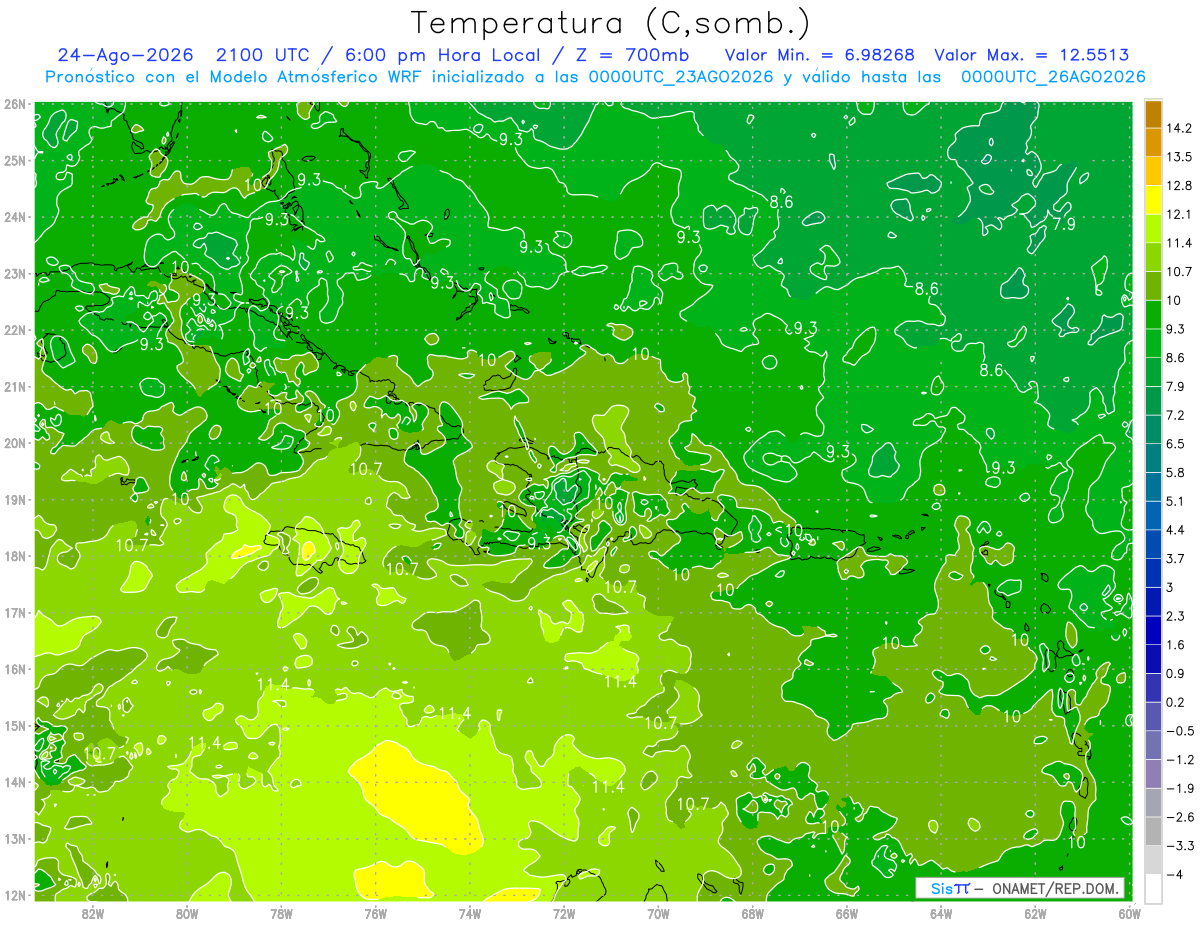Click the '15N' latitude axis label
1200x927 pixels.
pos(15,726)
